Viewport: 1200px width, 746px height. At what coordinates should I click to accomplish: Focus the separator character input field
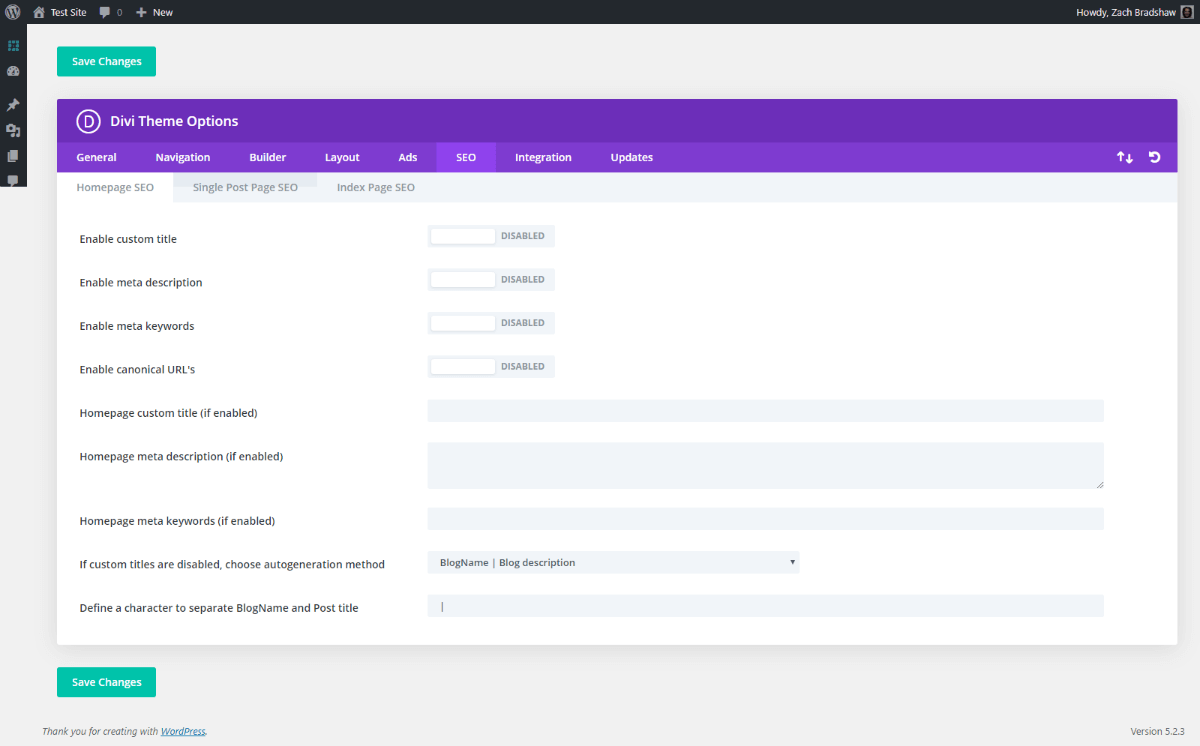[765, 606]
